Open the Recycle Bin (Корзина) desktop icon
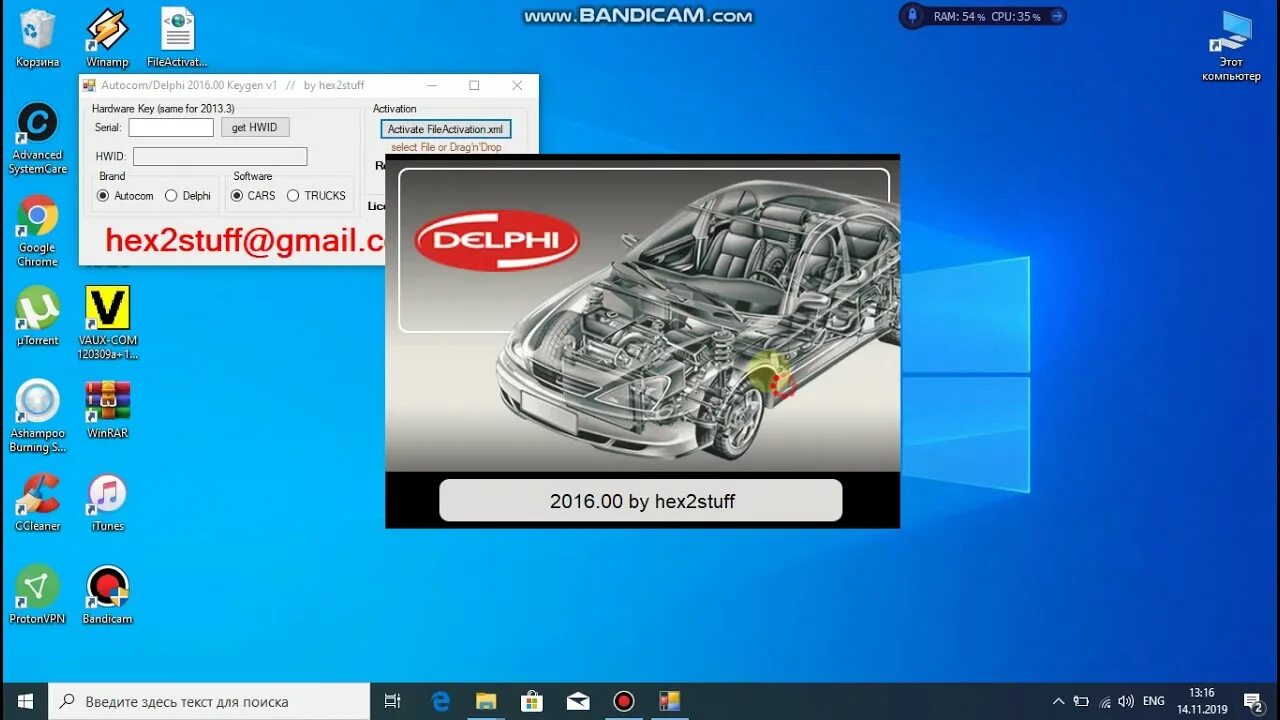The width and height of the screenshot is (1280, 720). tap(37, 38)
